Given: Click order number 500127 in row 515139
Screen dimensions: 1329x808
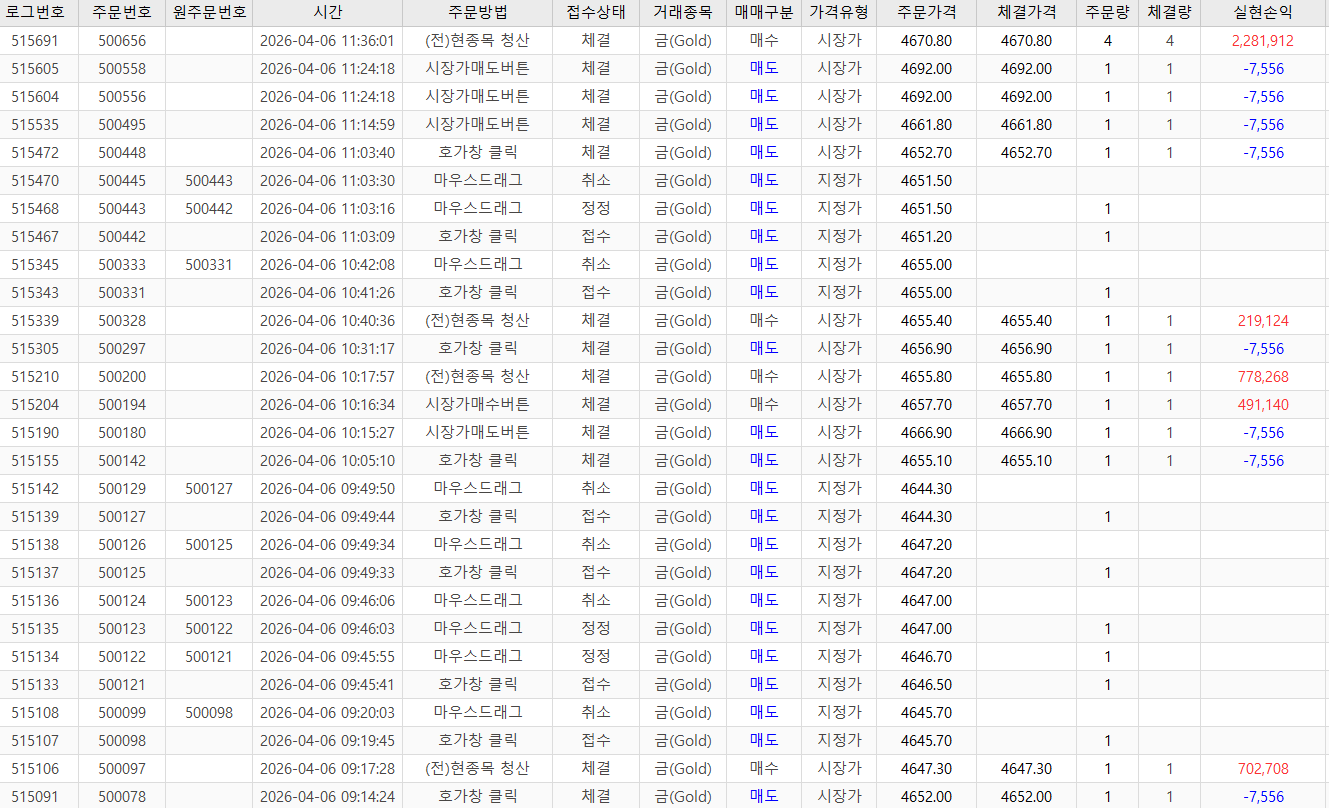Looking at the screenshot, I should tap(122, 517).
